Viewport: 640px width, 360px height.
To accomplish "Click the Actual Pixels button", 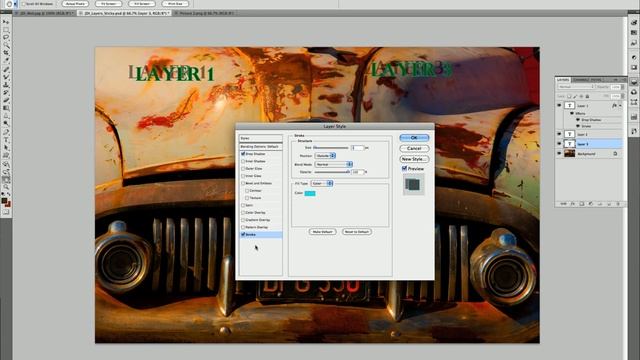I will click(76, 4).
